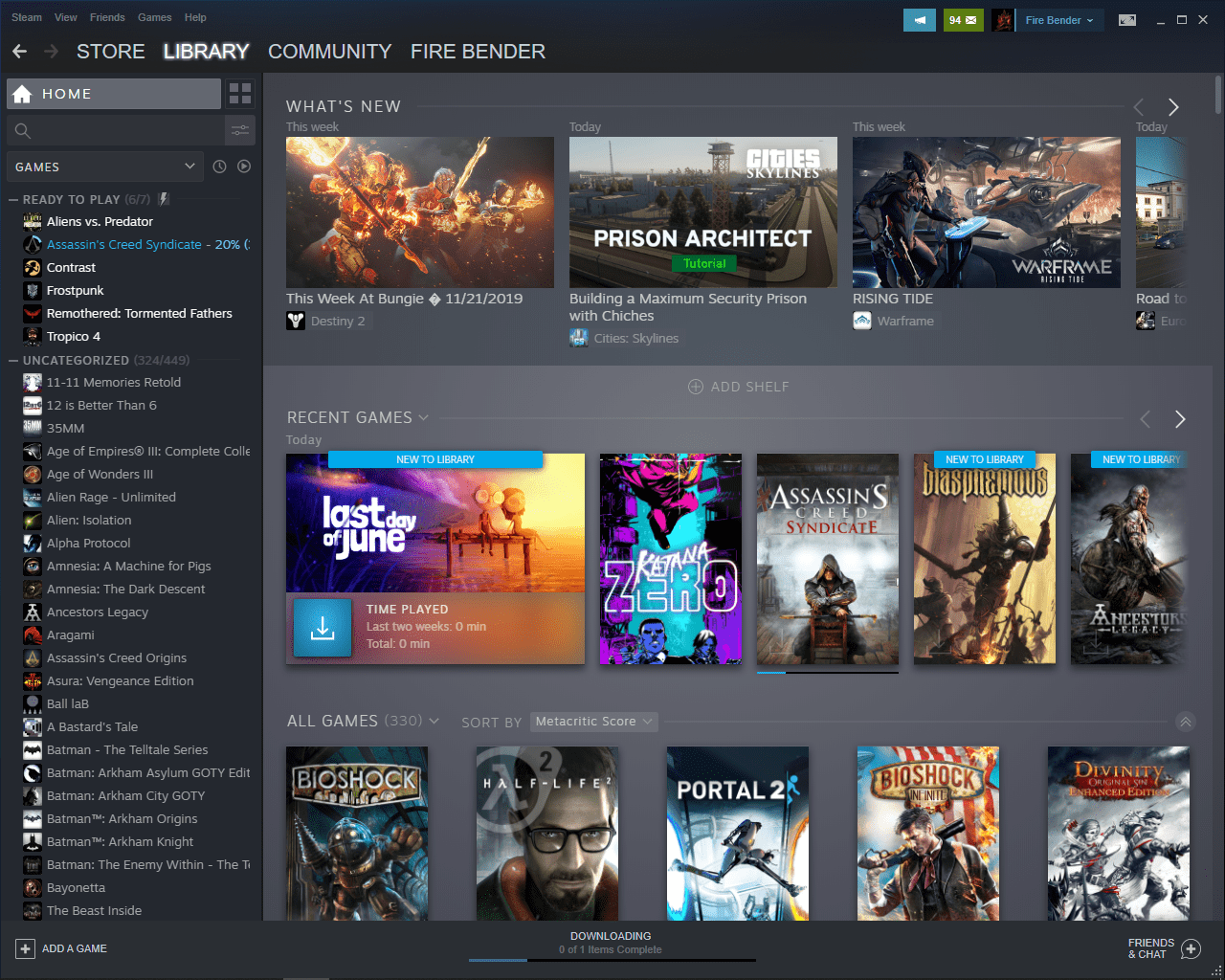Show previous What's New items

coord(1139,107)
